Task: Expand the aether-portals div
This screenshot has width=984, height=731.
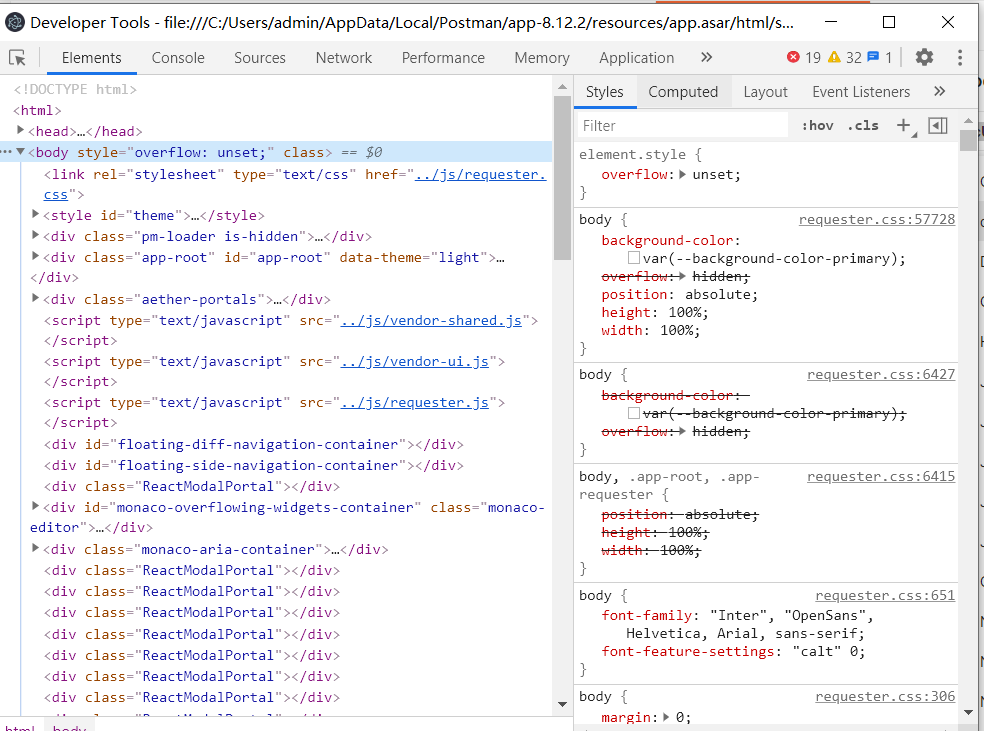Action: pos(36,298)
